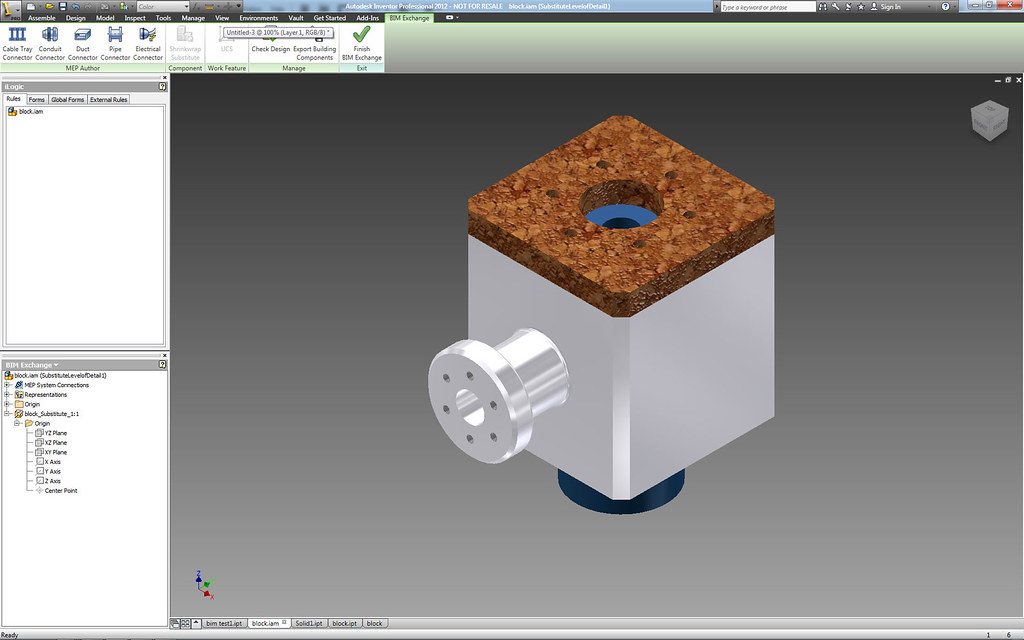Open the Assemble ribbon tab
Image resolution: width=1024 pixels, height=640 pixels.
42,18
